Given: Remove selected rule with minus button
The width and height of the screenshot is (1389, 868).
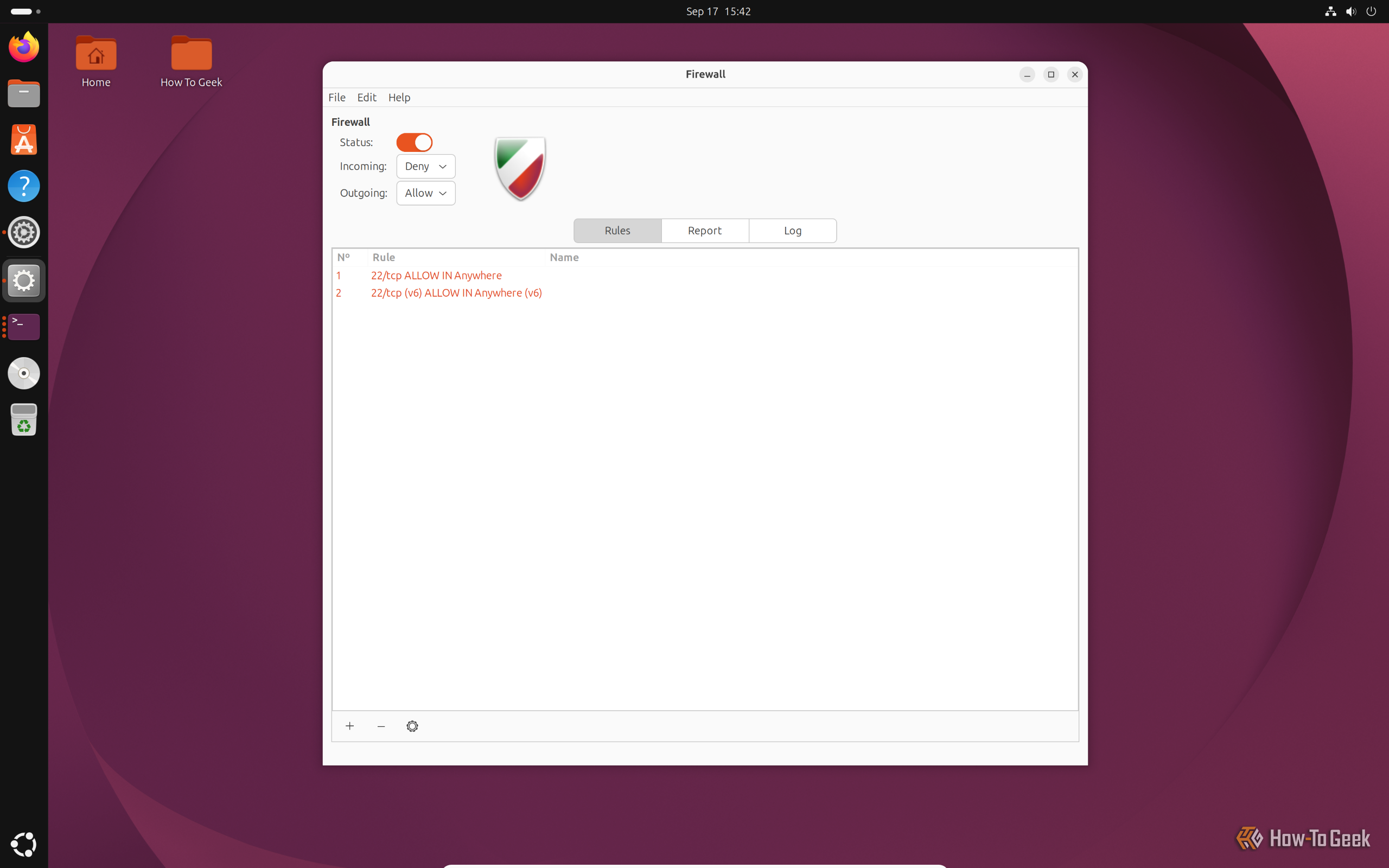Looking at the screenshot, I should 381,726.
